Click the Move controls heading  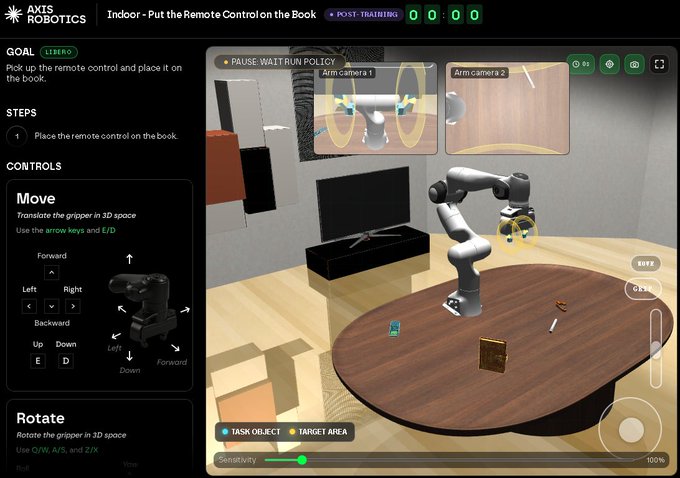pyautogui.click(x=36, y=198)
